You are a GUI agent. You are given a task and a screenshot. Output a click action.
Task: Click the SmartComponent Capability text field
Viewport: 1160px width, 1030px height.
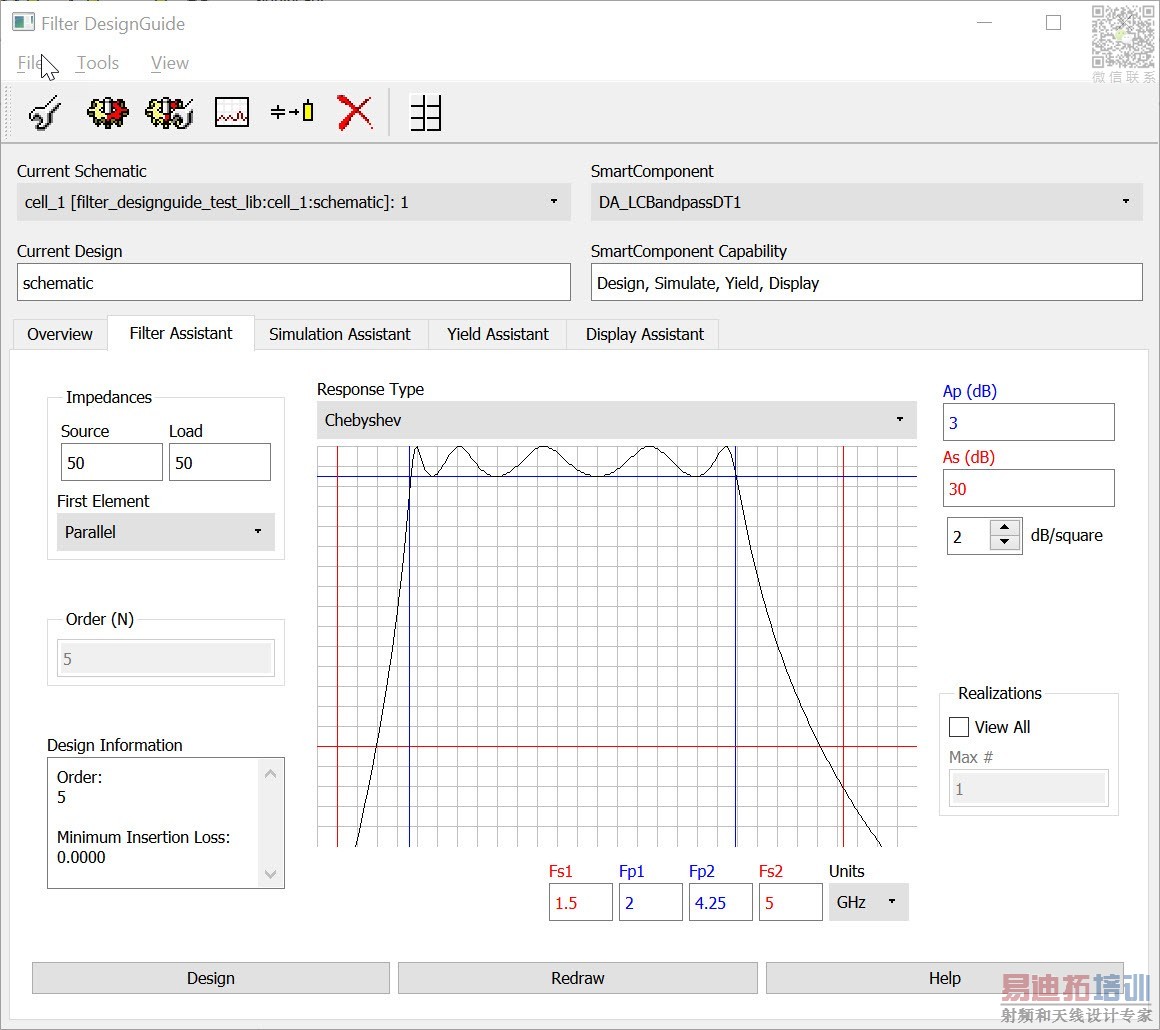pyautogui.click(x=866, y=283)
